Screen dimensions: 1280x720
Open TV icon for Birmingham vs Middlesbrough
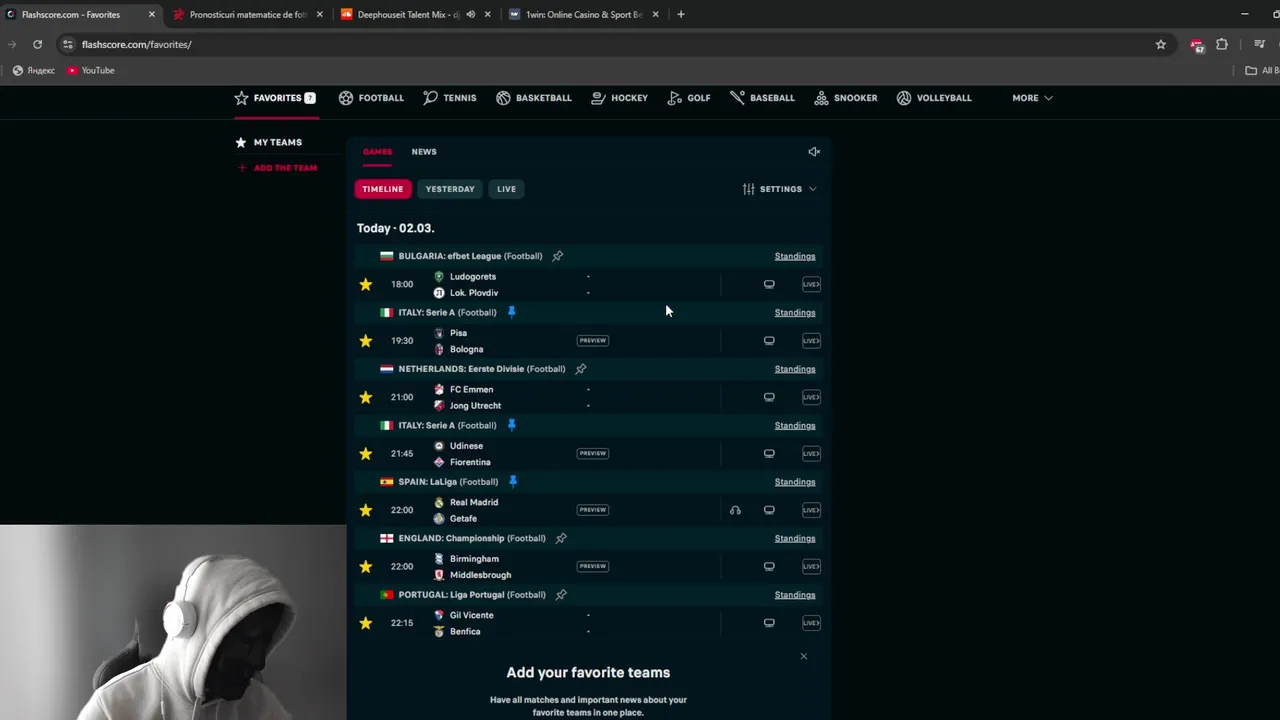[769, 567]
